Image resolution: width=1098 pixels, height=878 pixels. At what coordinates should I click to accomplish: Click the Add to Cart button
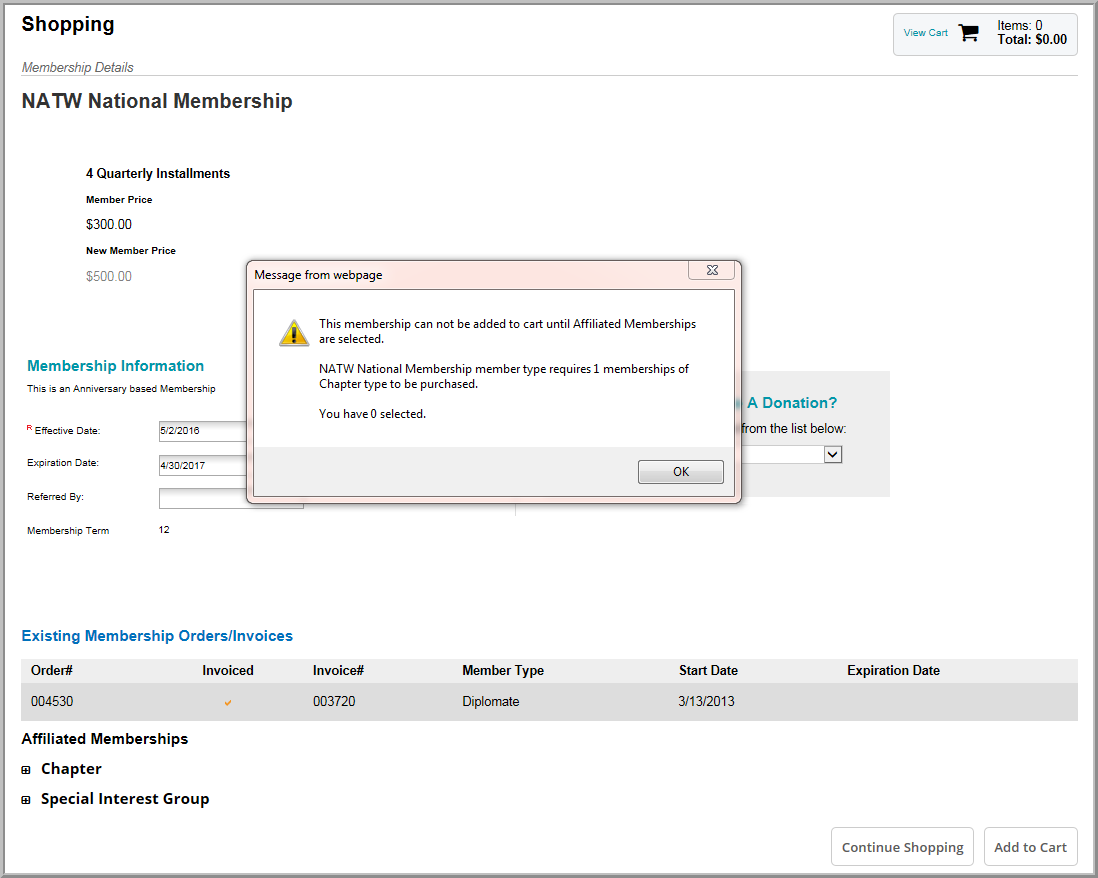point(1030,847)
